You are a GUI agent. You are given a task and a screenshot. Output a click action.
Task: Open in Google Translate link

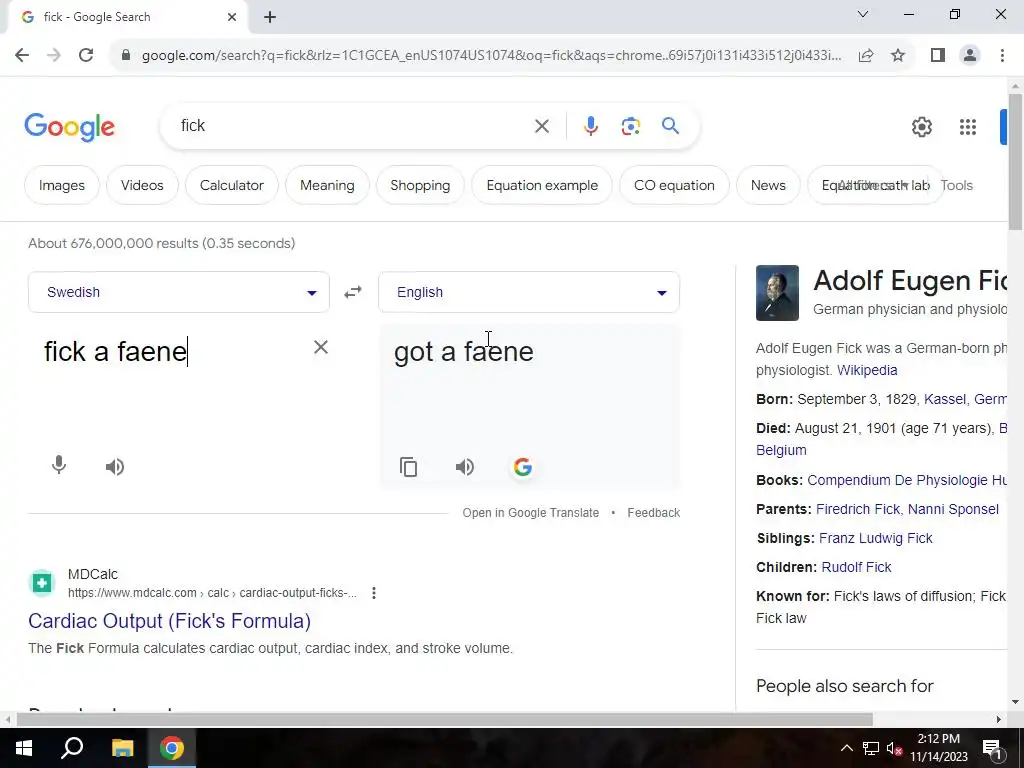point(530,513)
